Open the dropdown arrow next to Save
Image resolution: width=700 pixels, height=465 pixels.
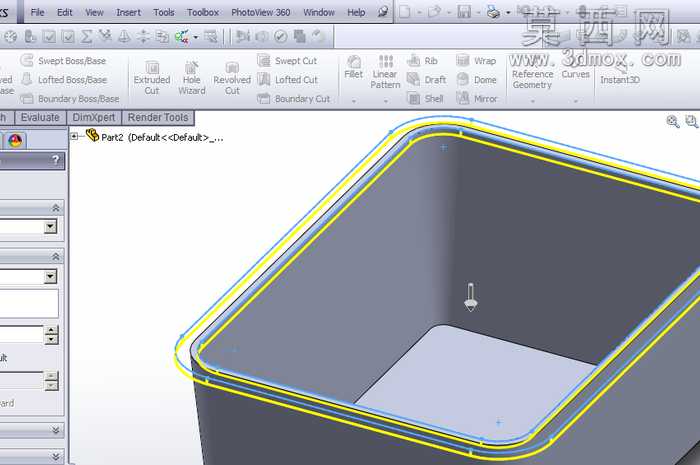click(479, 12)
